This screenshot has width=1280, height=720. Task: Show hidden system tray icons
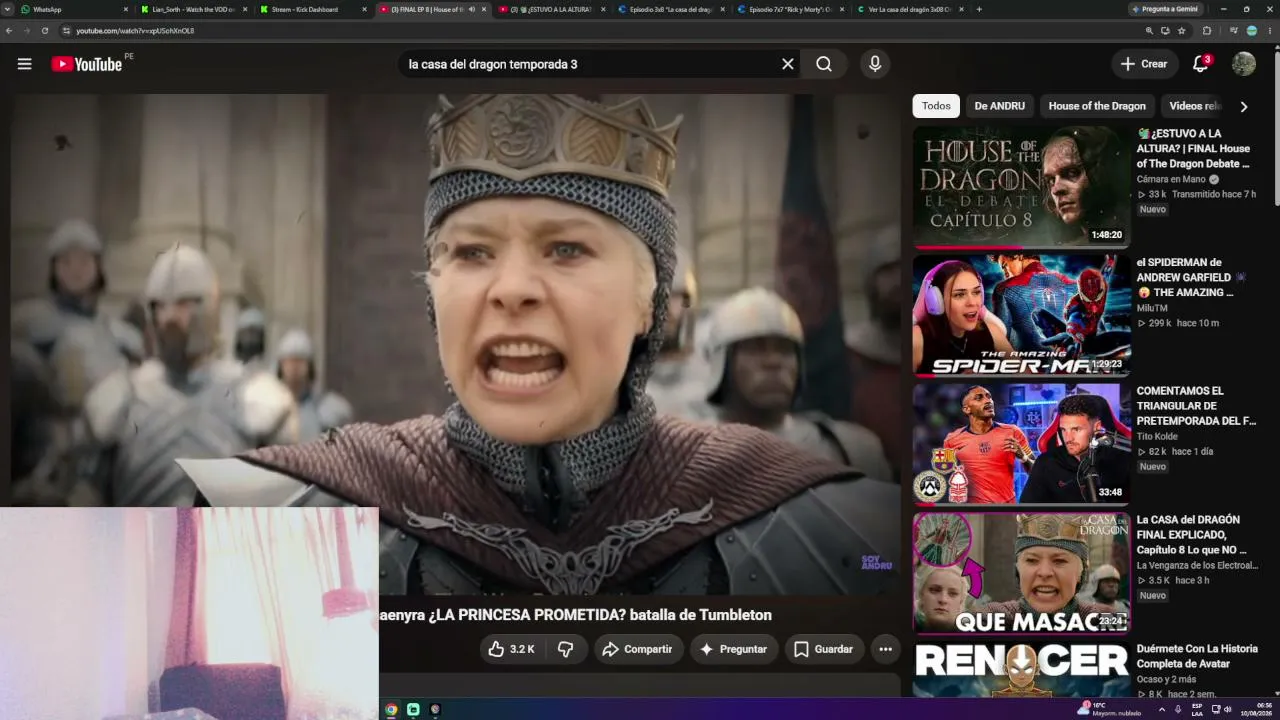pyautogui.click(x=1161, y=709)
